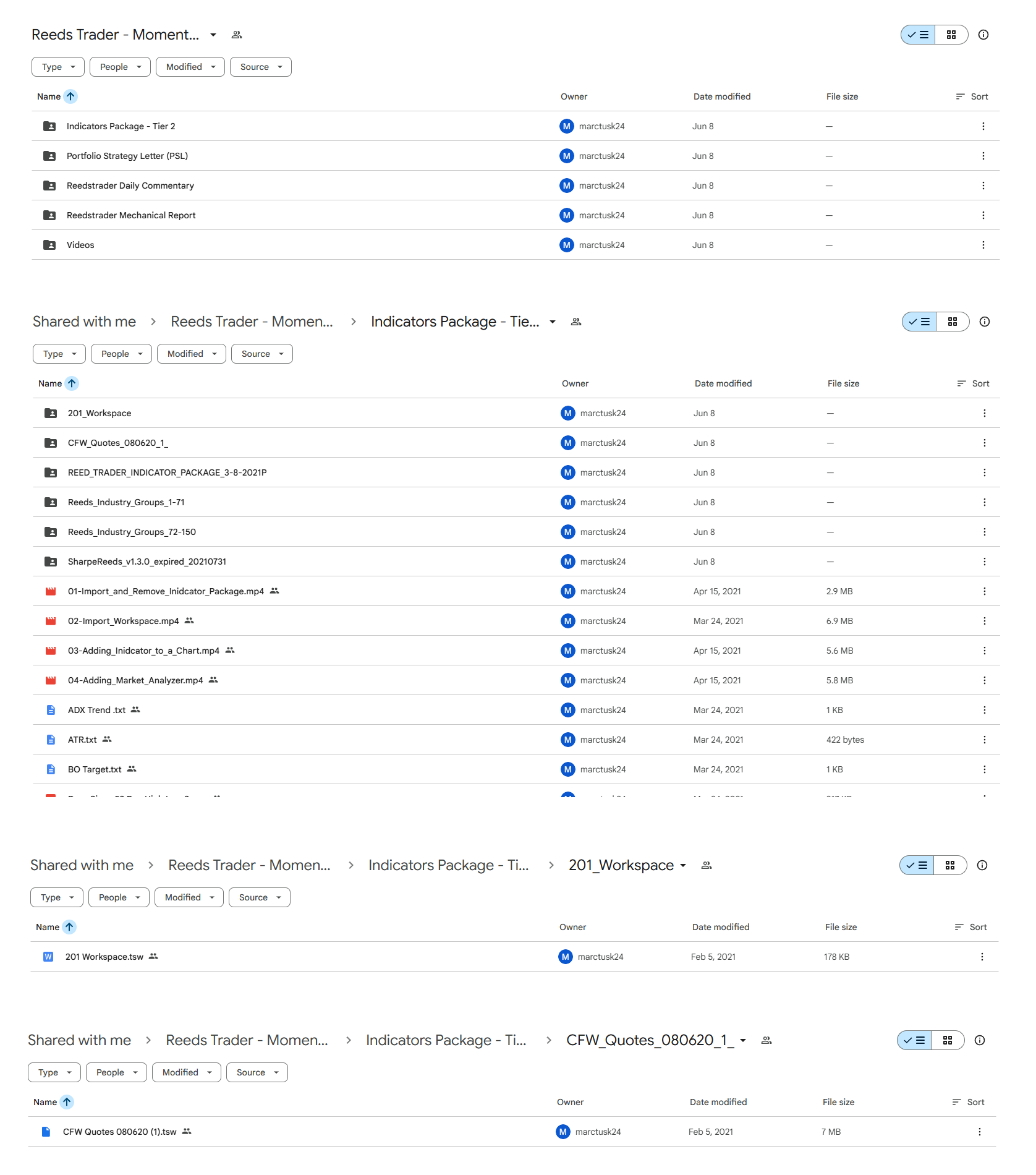Open Source filter in Indicators Package section
The width and height of the screenshot is (1036, 1175).
click(x=262, y=354)
